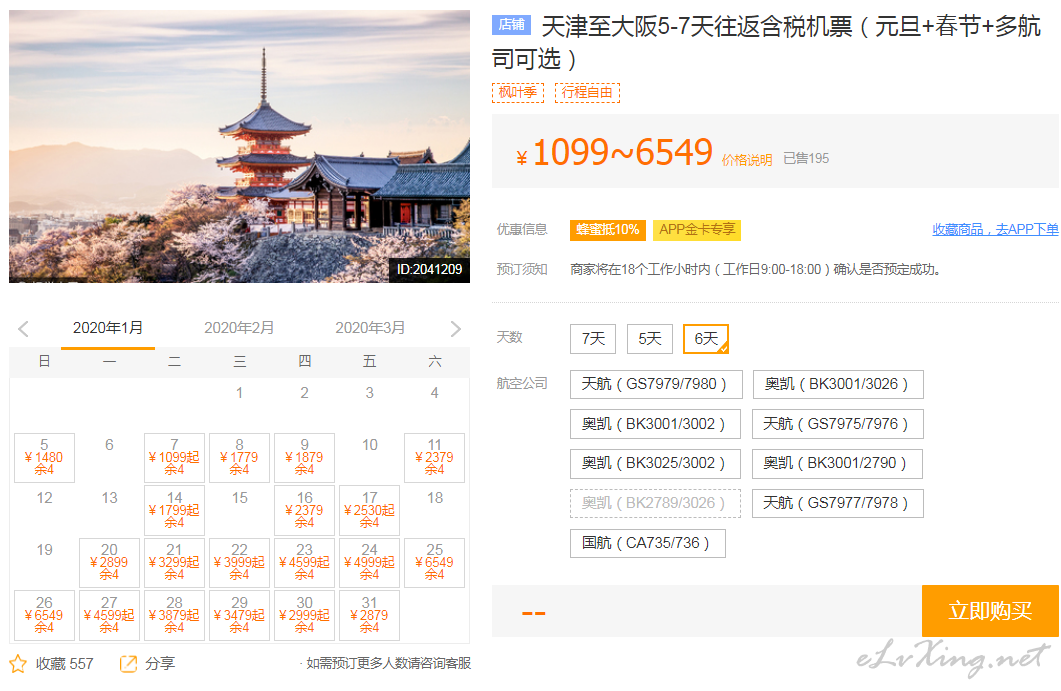Select January 7 priced ¥1099起
Screen dimensions: 1061x691
[175, 458]
